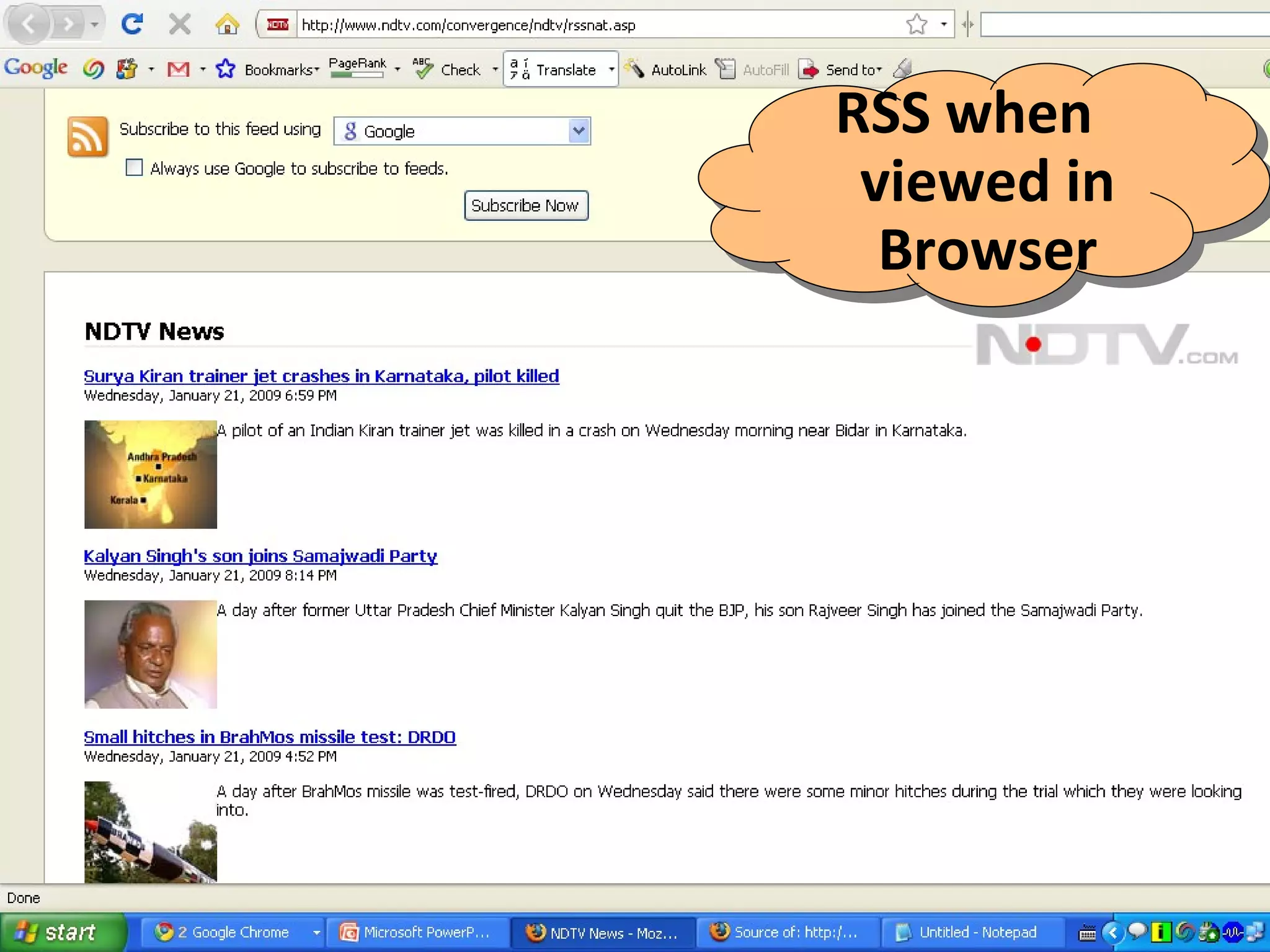Viewport: 1270px width, 952px height.
Task: Click the Google logo on the toolbar
Action: pyautogui.click(x=35, y=68)
